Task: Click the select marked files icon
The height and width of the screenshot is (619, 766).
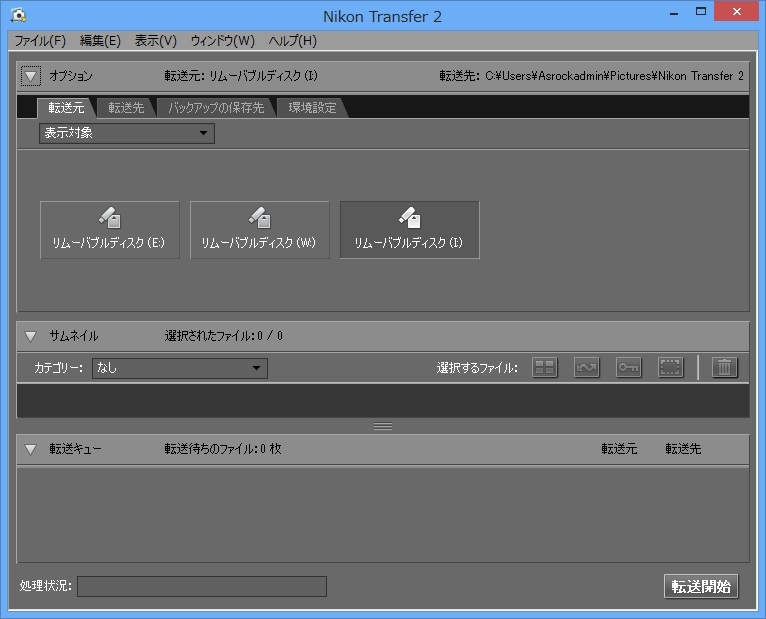Action: tap(586, 367)
